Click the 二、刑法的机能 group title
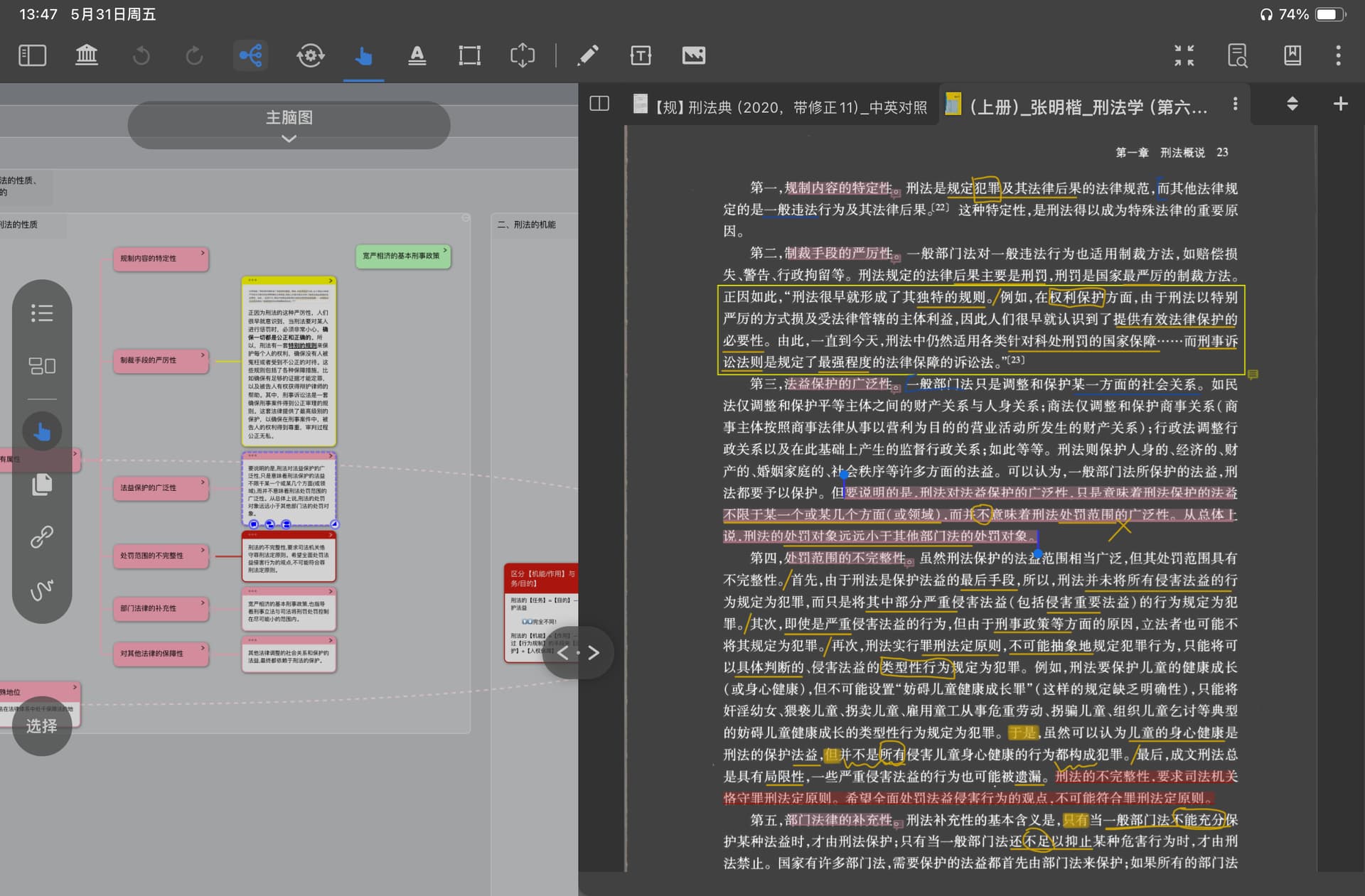Screen dimensions: 1365x896 527,225
